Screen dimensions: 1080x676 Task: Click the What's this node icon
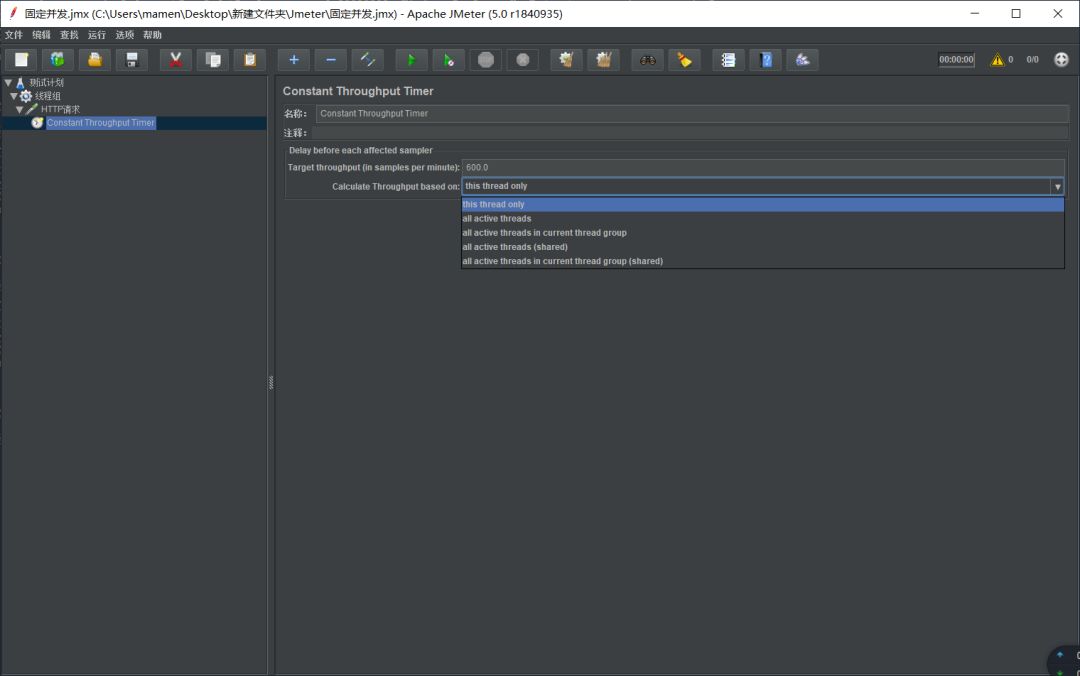[x=803, y=60]
